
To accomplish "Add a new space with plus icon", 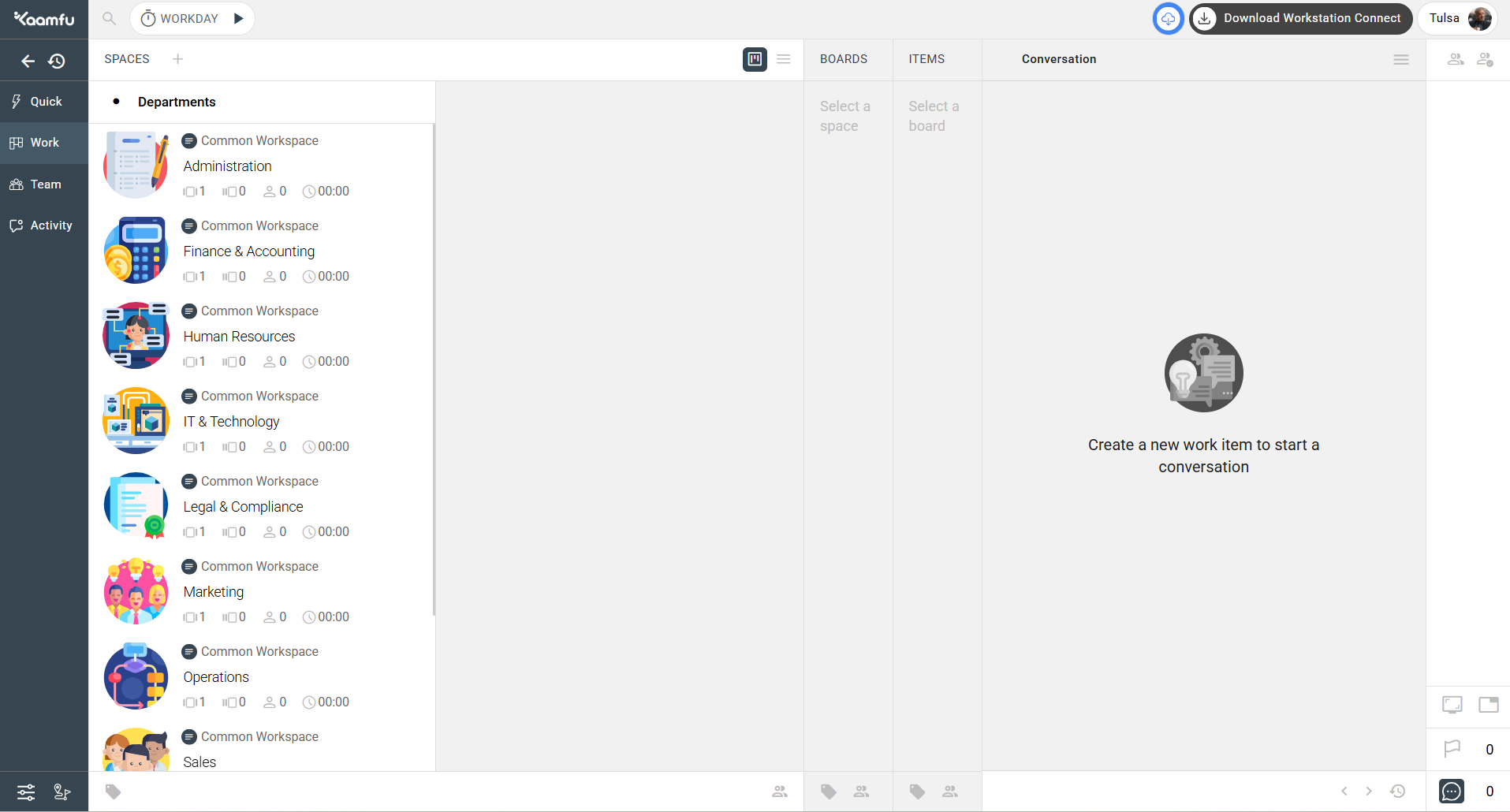I will point(178,59).
